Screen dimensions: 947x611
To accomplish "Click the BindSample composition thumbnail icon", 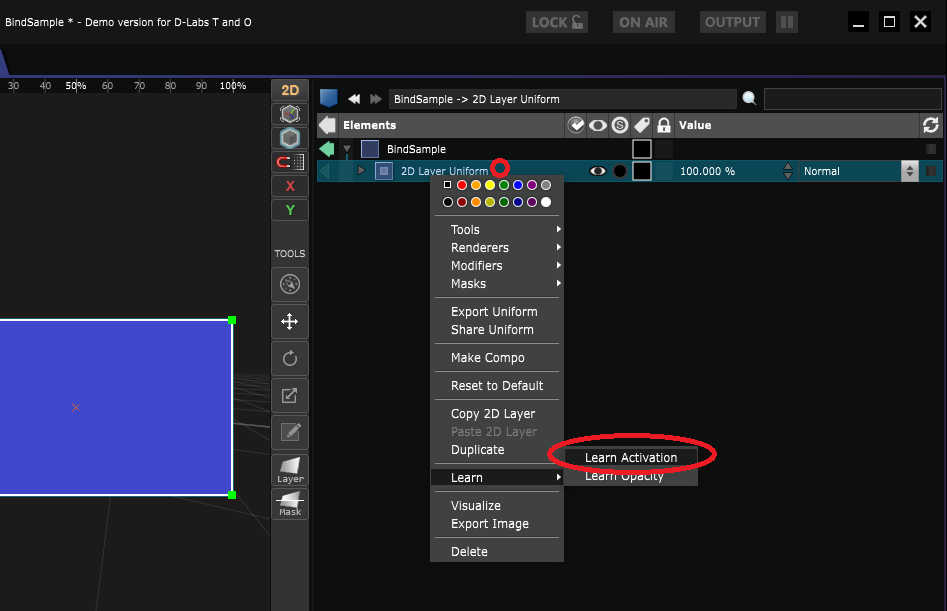I will point(370,149).
